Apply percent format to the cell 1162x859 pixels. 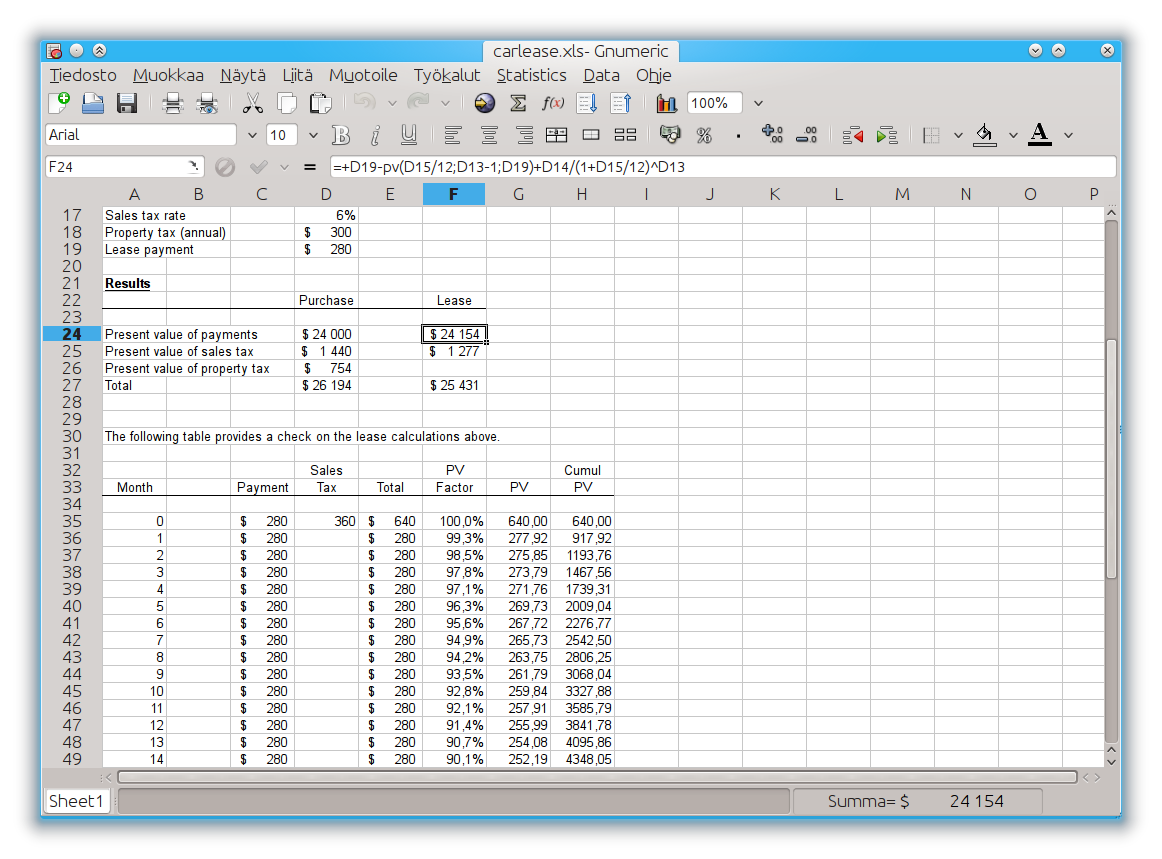704,135
